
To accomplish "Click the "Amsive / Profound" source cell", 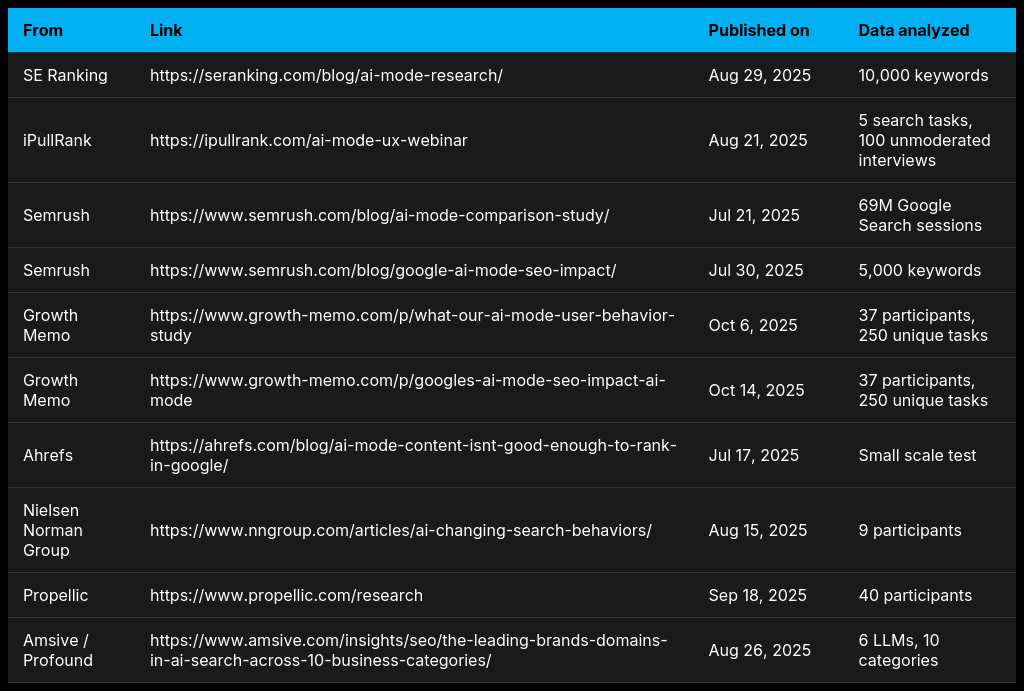I will (58, 651).
